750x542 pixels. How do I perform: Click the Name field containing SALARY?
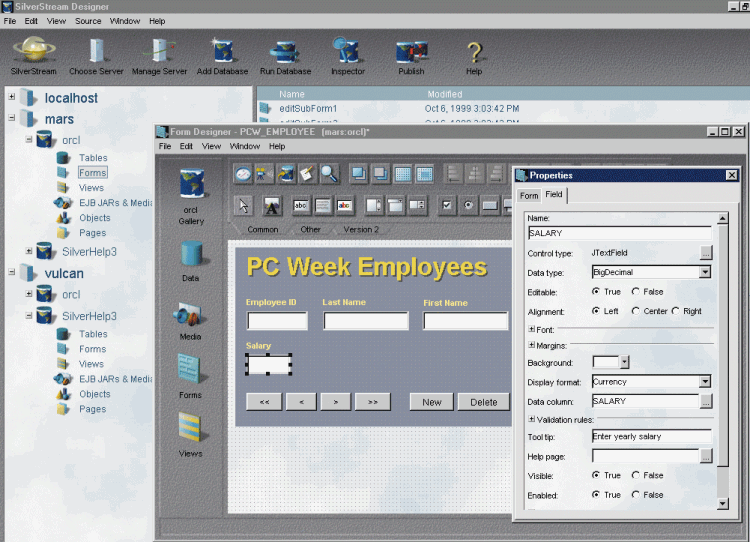(619, 233)
